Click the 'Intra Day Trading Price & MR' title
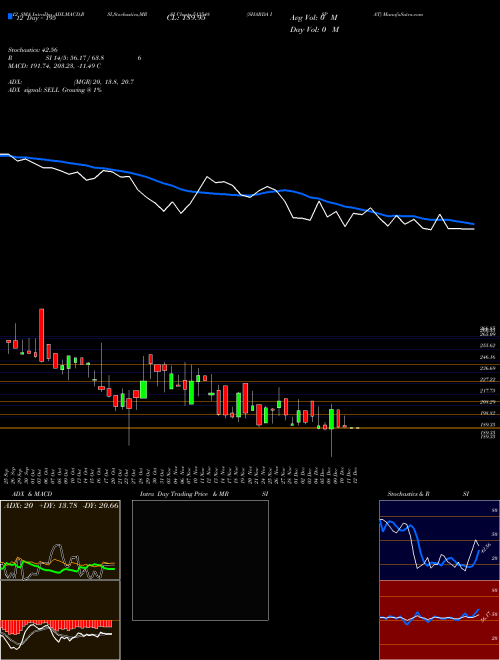Viewport: 500px width, 660px height. [x=184, y=494]
